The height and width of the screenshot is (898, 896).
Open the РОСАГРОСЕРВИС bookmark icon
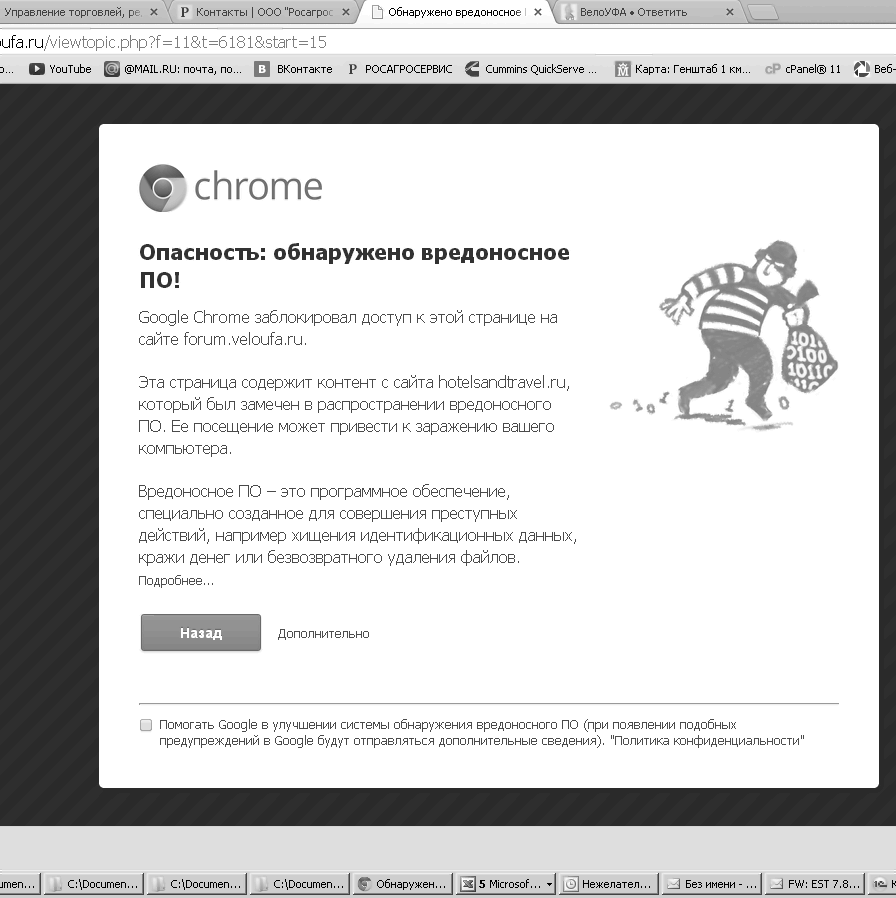[353, 69]
